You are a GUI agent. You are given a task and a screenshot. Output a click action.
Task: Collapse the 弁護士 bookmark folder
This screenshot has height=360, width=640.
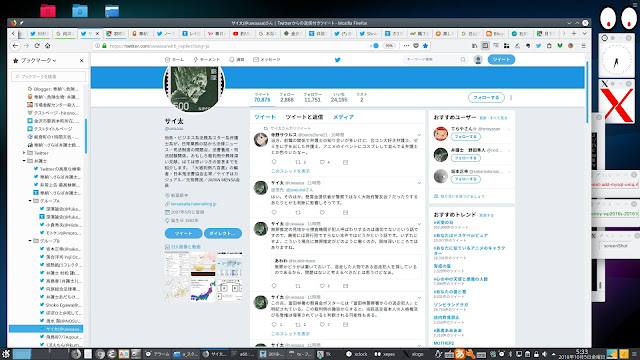pos(24,161)
